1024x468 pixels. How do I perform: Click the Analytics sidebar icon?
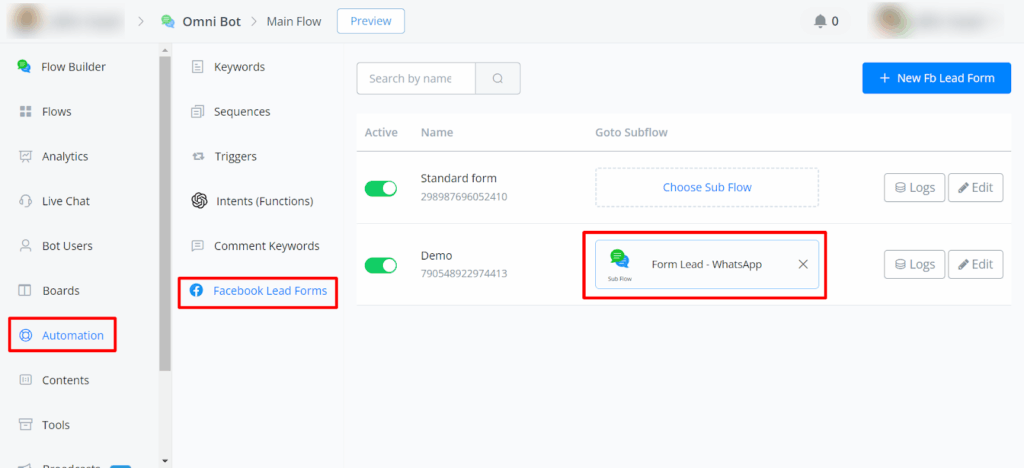pyautogui.click(x=25, y=156)
